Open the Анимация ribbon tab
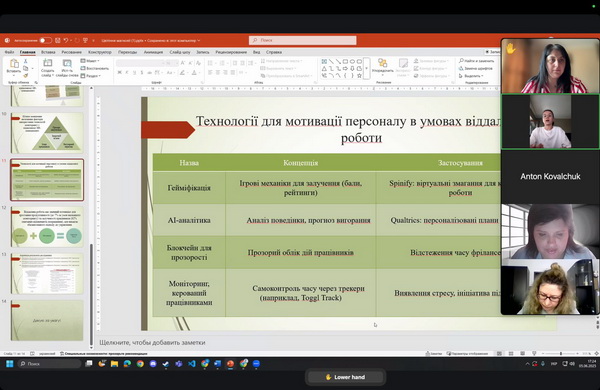Screen dimensions: 600x390 click(153, 52)
